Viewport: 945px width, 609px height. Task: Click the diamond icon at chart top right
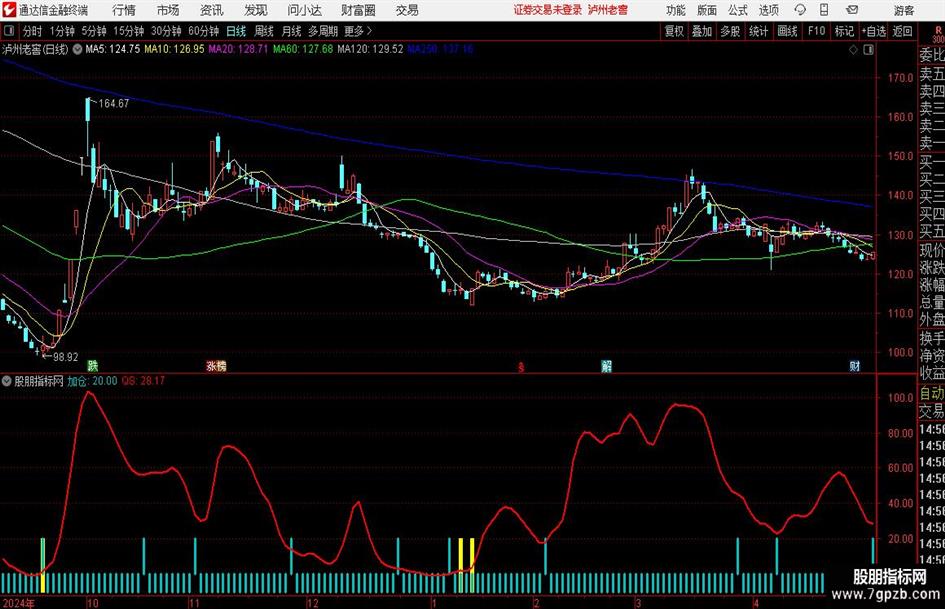pos(853,50)
